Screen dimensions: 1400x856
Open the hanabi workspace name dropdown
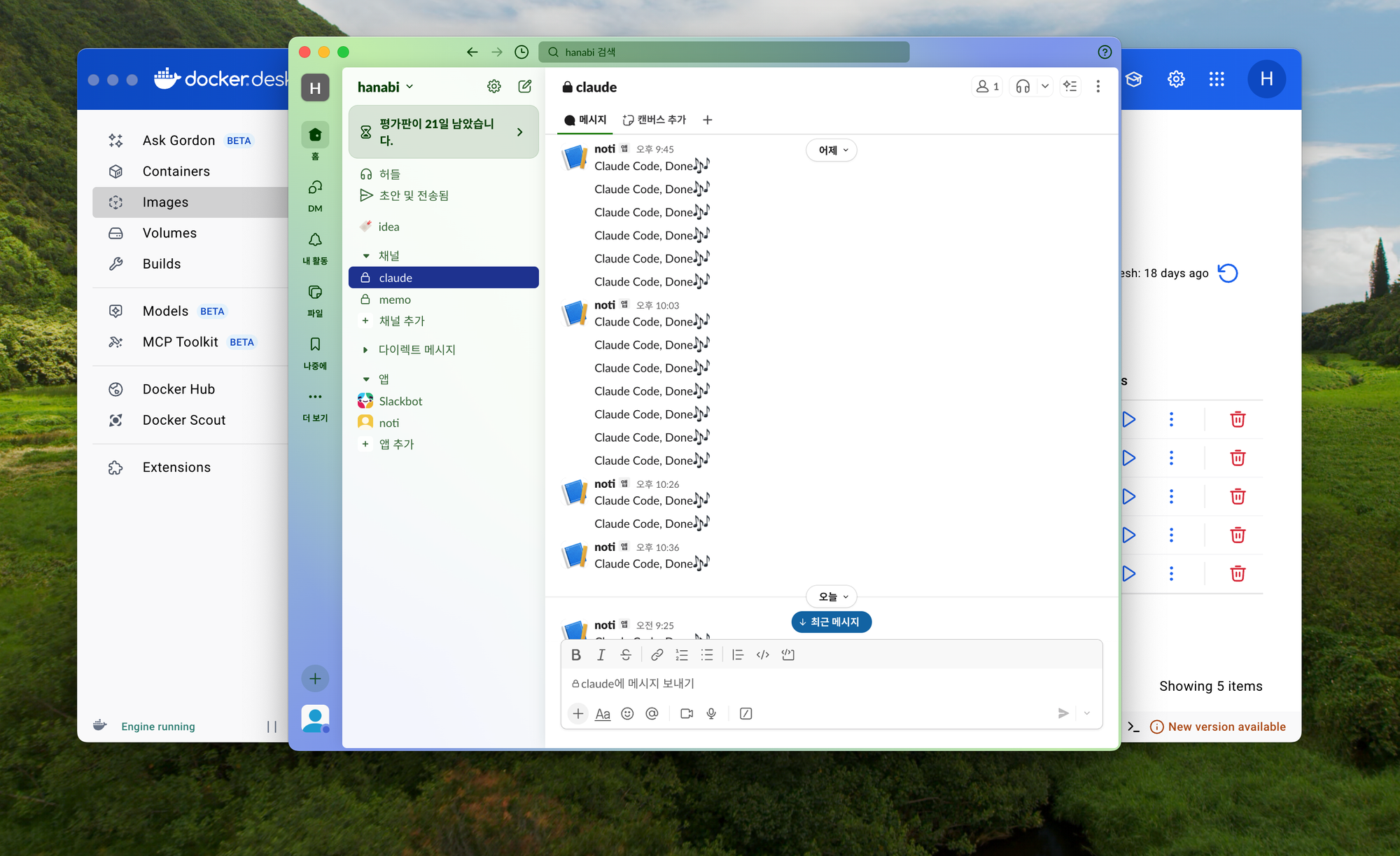386,87
